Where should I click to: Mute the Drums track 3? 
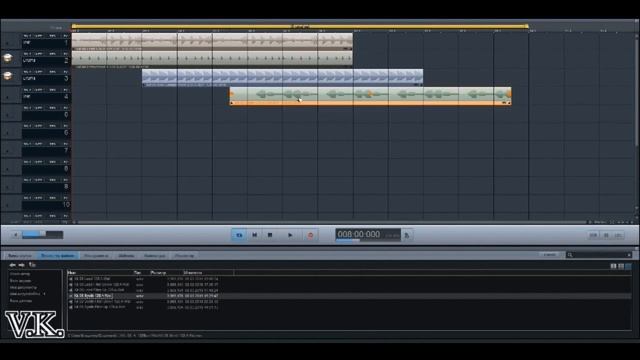point(39,72)
